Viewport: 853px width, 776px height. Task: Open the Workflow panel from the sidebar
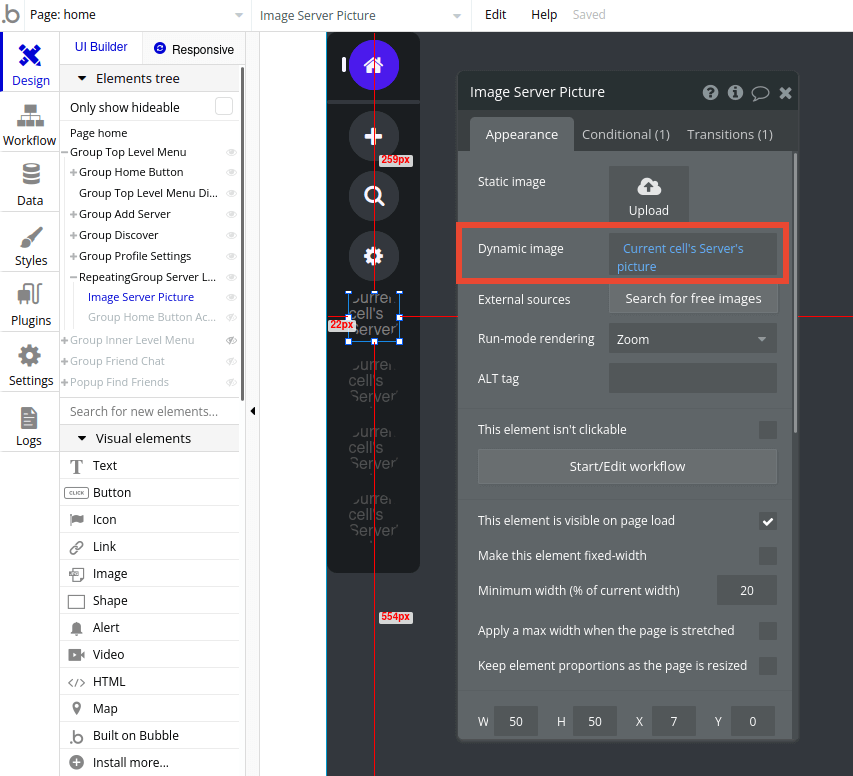click(29, 122)
